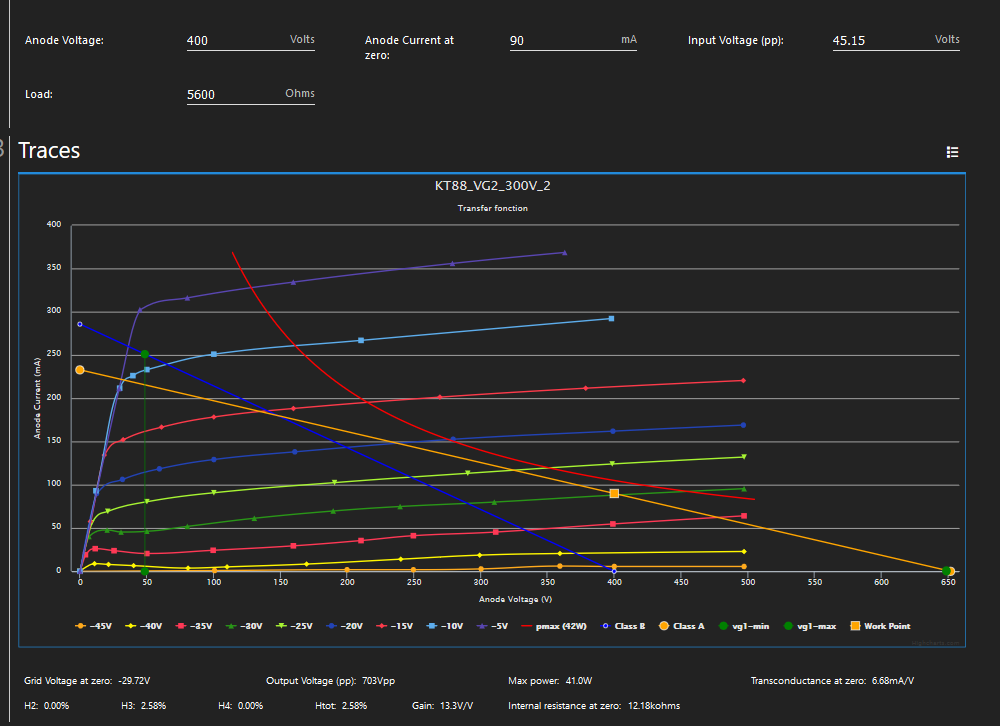Click the orange Work Point square marker on chart

tap(614, 493)
